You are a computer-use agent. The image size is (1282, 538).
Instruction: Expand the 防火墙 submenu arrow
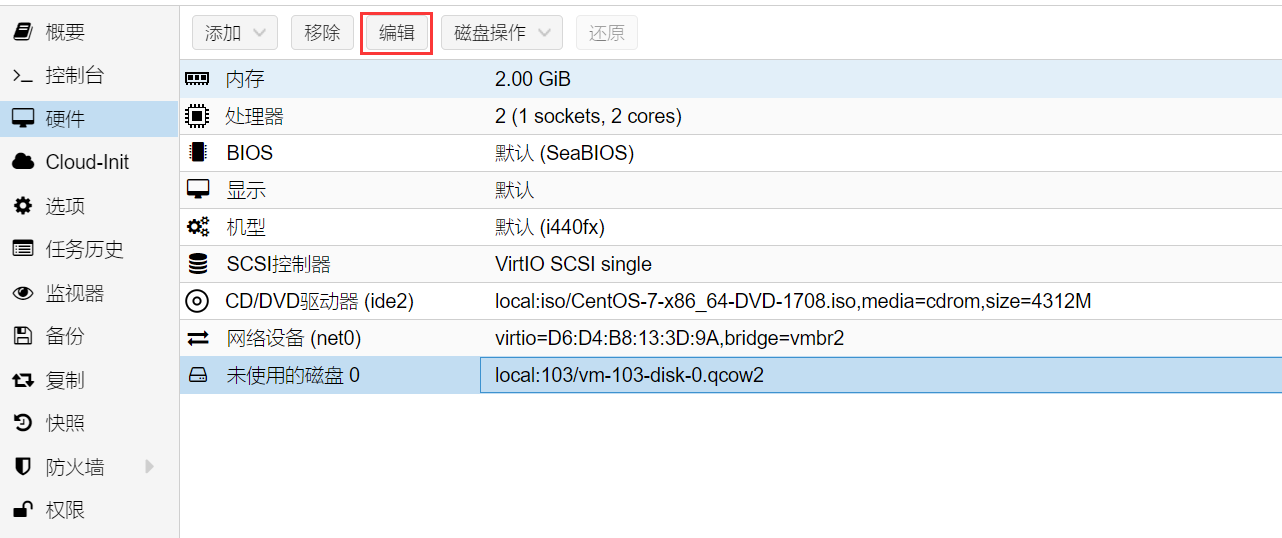tap(150, 466)
